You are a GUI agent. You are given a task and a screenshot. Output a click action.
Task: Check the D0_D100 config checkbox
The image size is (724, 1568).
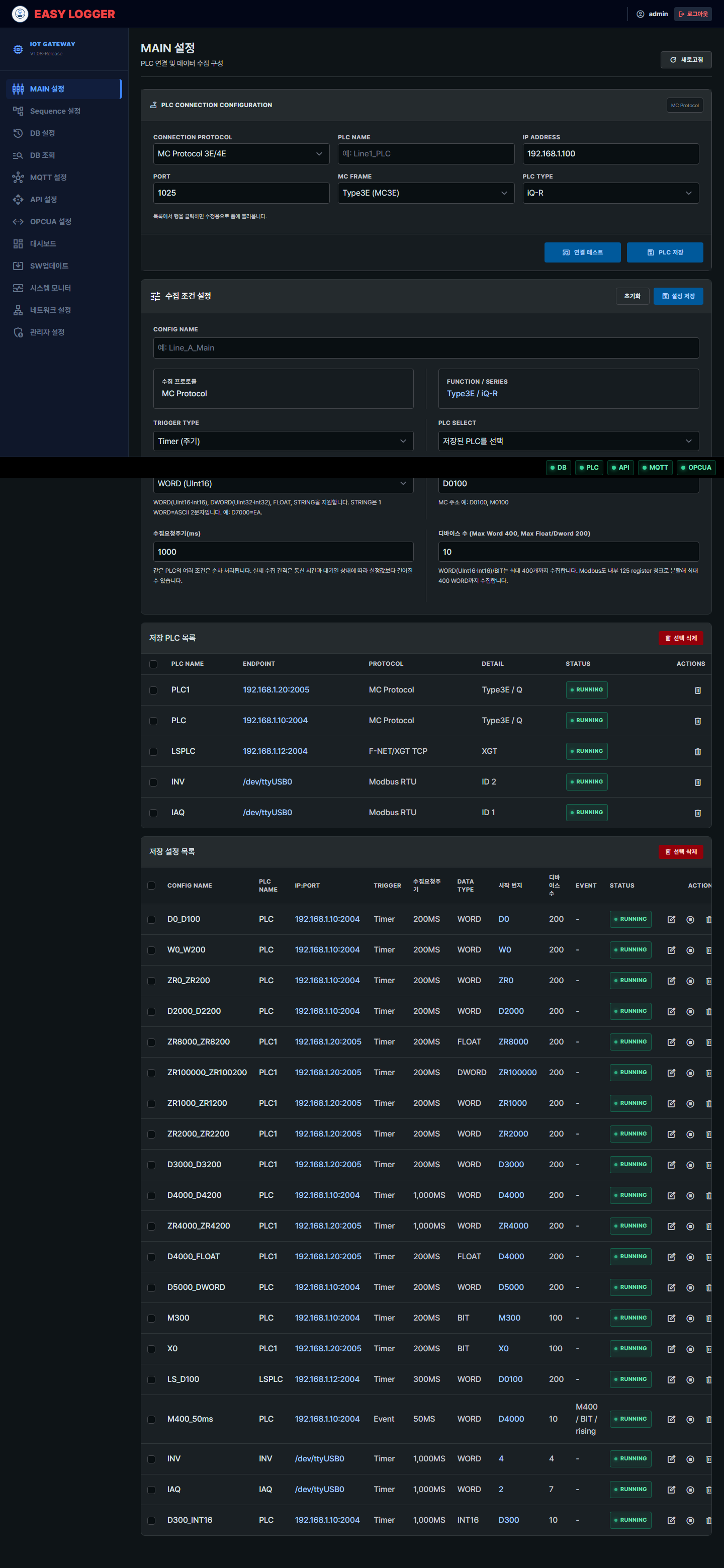point(151,920)
